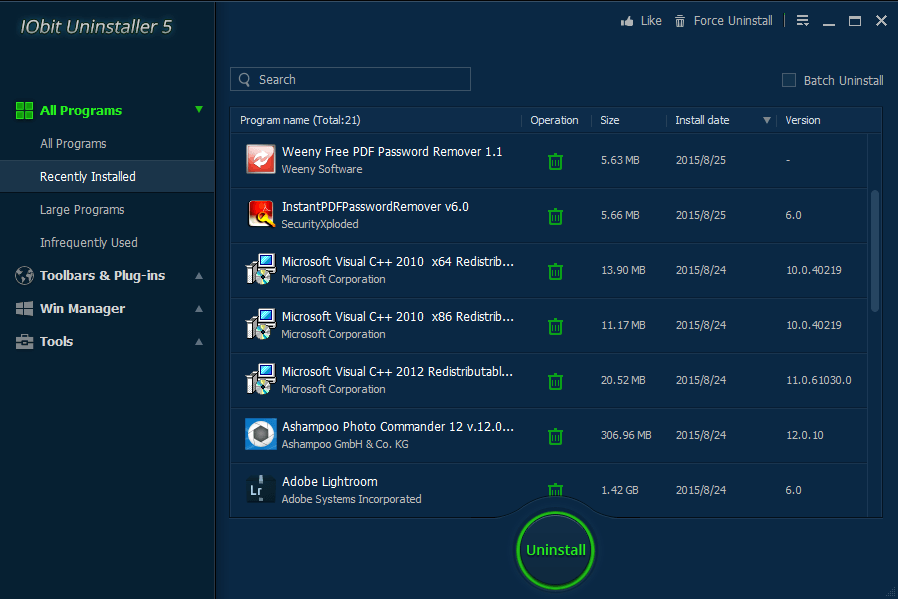This screenshot has width=898, height=599.
Task: Click the Visual C++ 2010 x64 installer icon
Action: 261,269
